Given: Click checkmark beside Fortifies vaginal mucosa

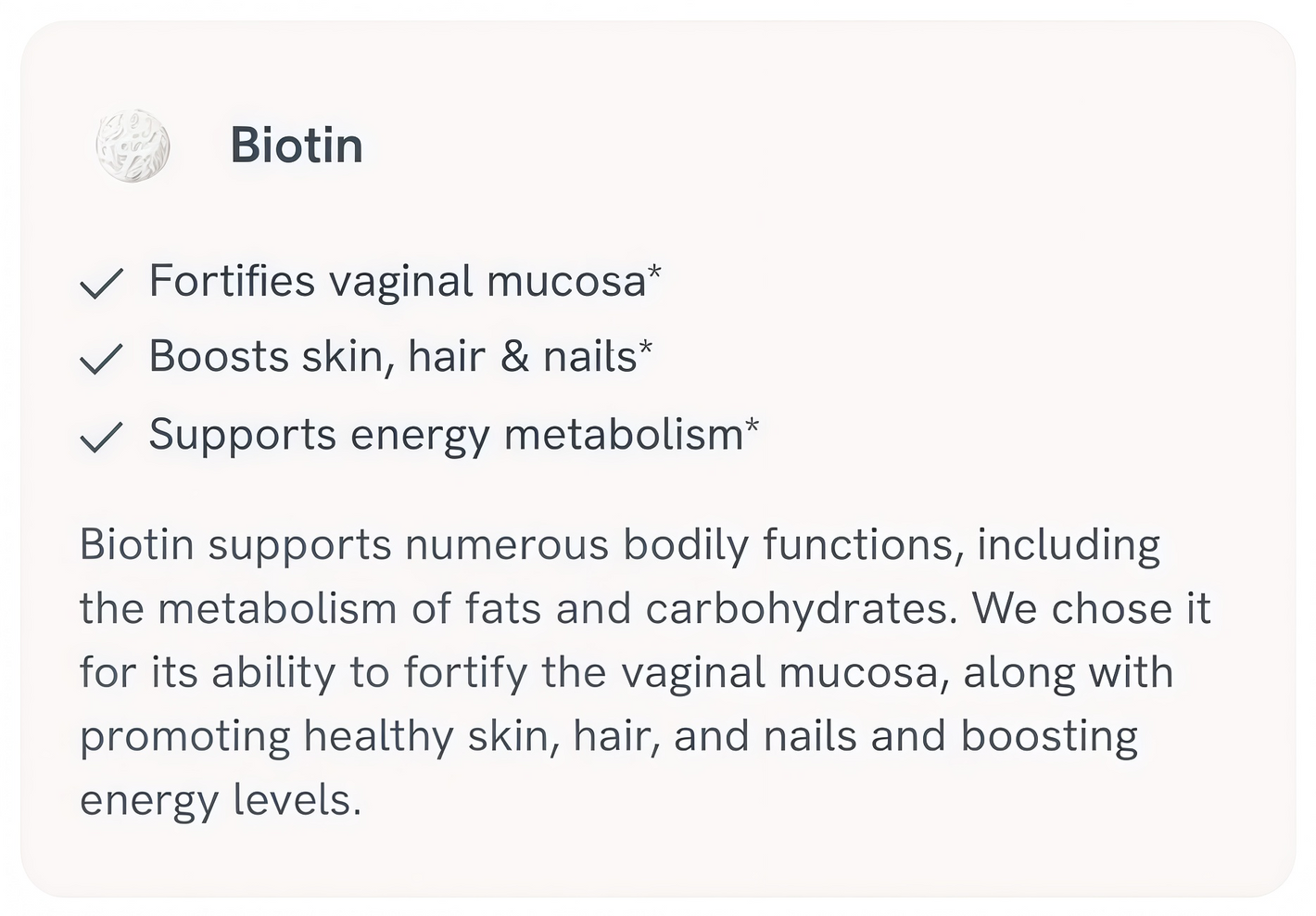Looking at the screenshot, I should coord(102,283).
